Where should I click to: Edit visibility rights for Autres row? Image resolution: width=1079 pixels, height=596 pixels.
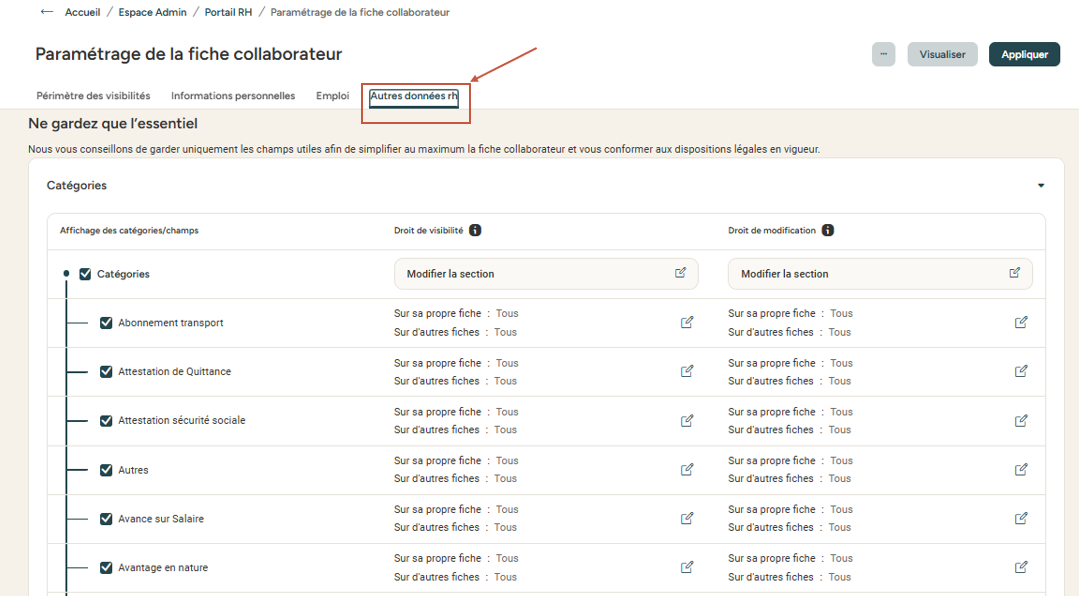tap(687, 469)
